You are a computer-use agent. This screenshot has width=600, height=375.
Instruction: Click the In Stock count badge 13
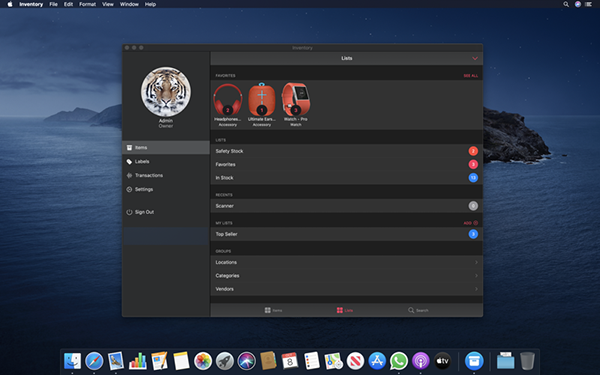point(473,178)
